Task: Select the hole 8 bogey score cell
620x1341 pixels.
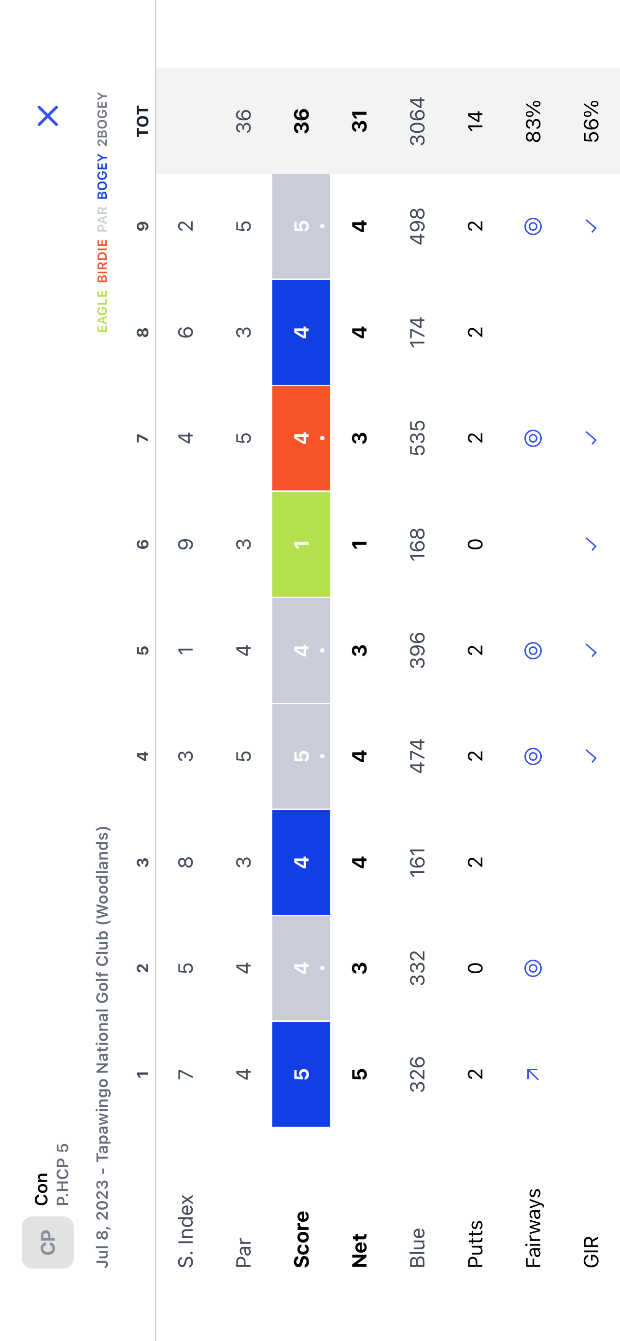Action: (x=301, y=332)
